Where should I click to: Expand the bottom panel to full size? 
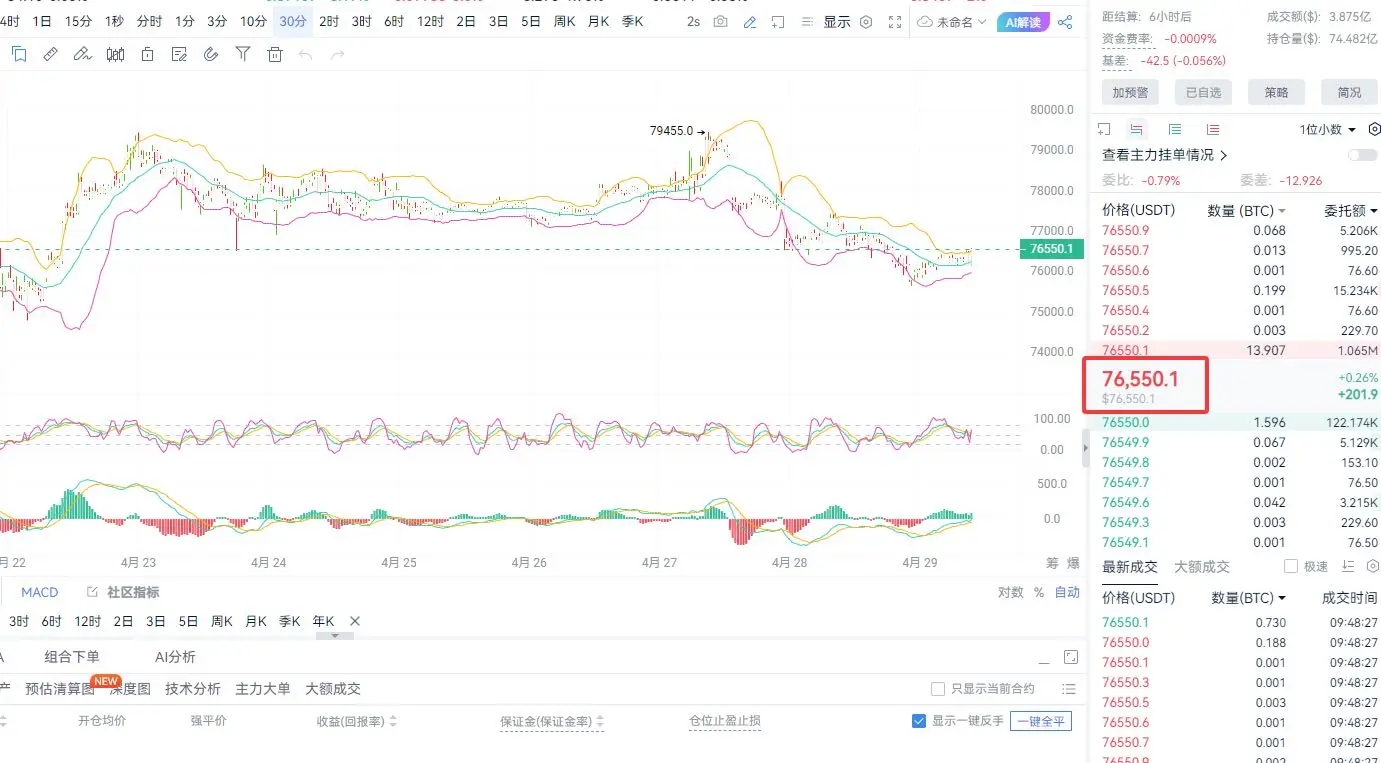pyautogui.click(x=1071, y=657)
